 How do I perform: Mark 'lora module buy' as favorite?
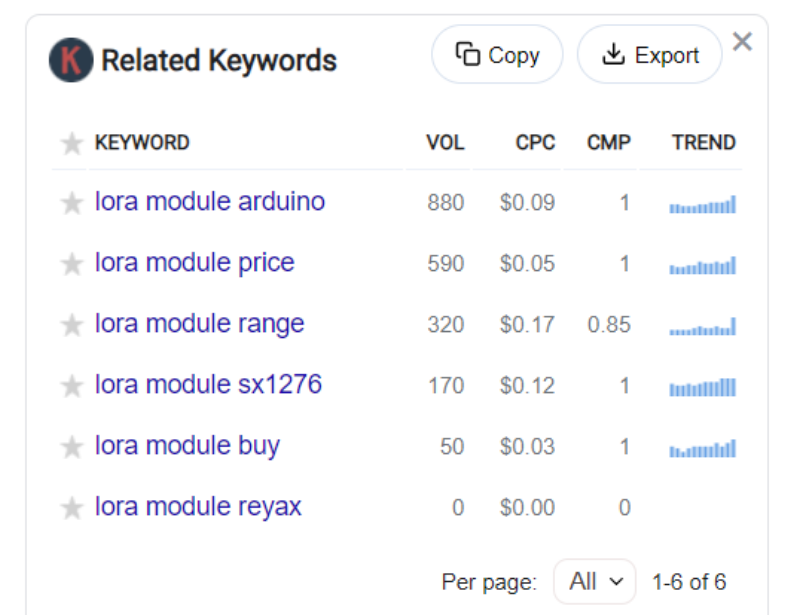tap(71, 447)
